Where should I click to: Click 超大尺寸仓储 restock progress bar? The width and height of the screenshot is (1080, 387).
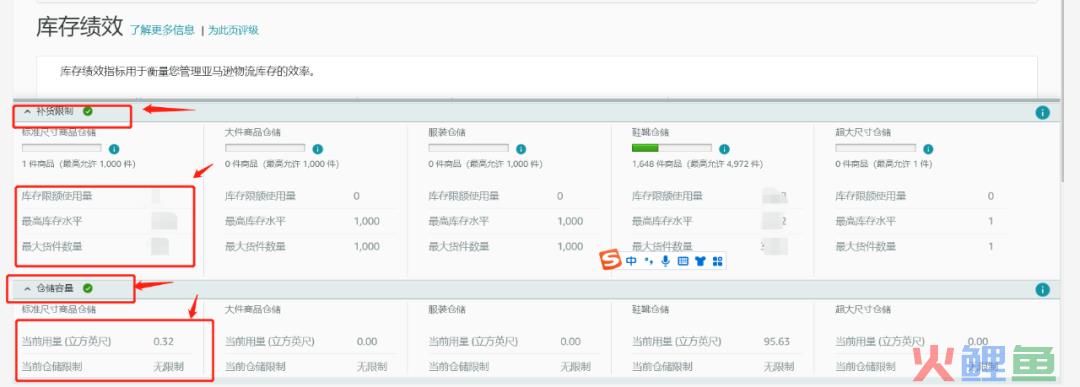click(x=875, y=148)
